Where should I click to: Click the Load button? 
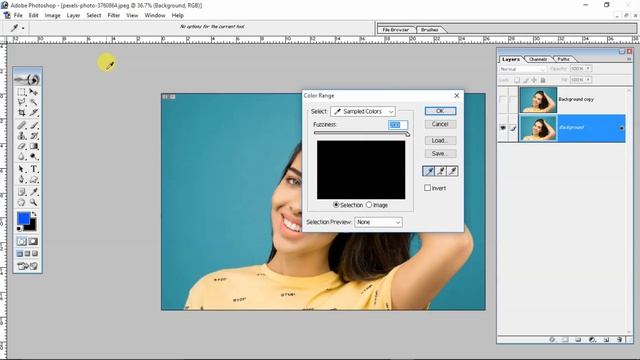[440, 140]
